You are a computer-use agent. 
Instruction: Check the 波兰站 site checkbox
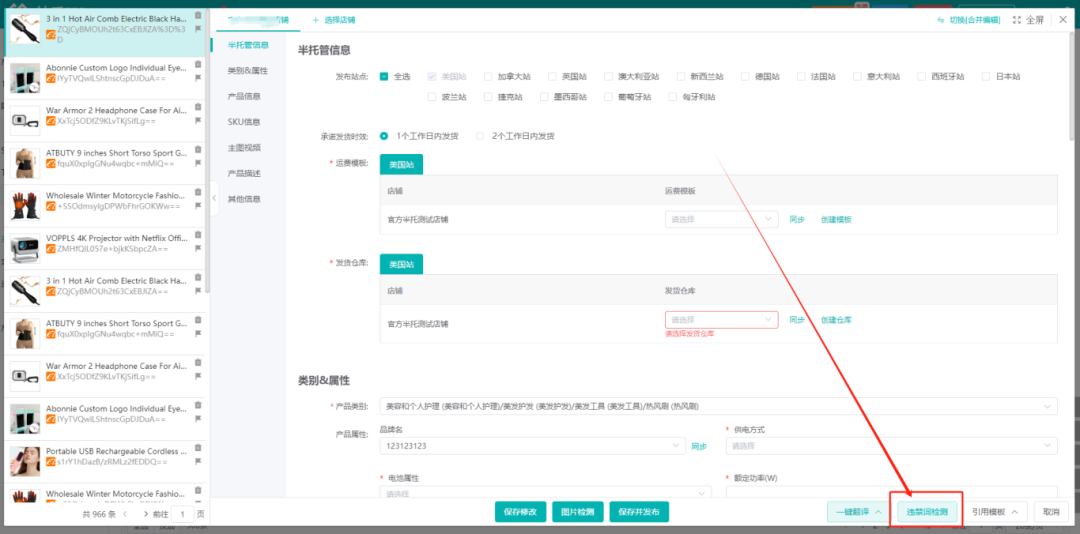432,97
